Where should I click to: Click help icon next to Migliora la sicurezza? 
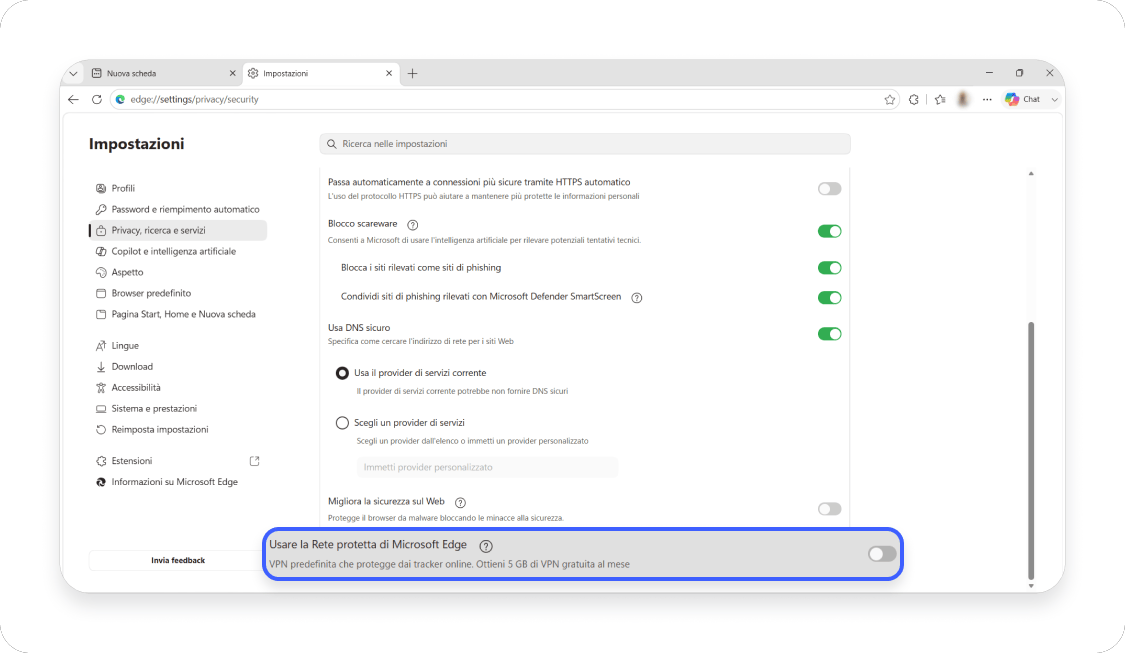(461, 502)
